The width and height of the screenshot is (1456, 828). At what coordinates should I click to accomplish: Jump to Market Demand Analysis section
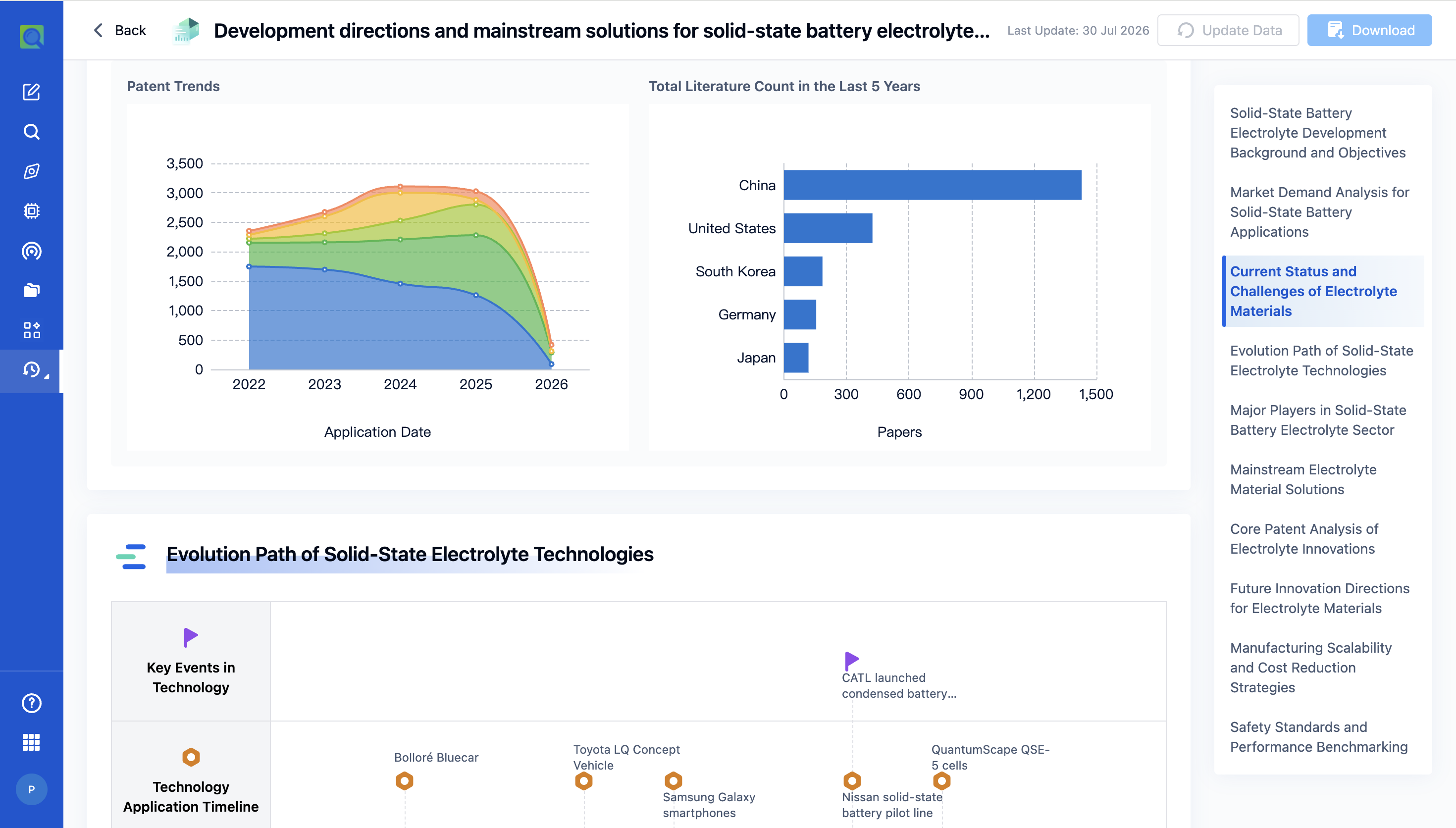1319,211
